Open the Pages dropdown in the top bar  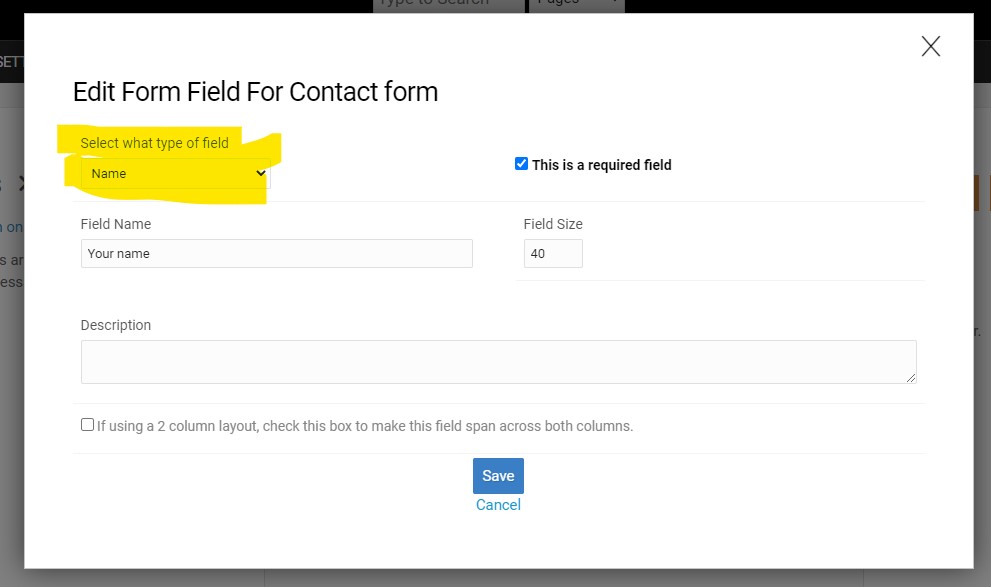[576, 5]
